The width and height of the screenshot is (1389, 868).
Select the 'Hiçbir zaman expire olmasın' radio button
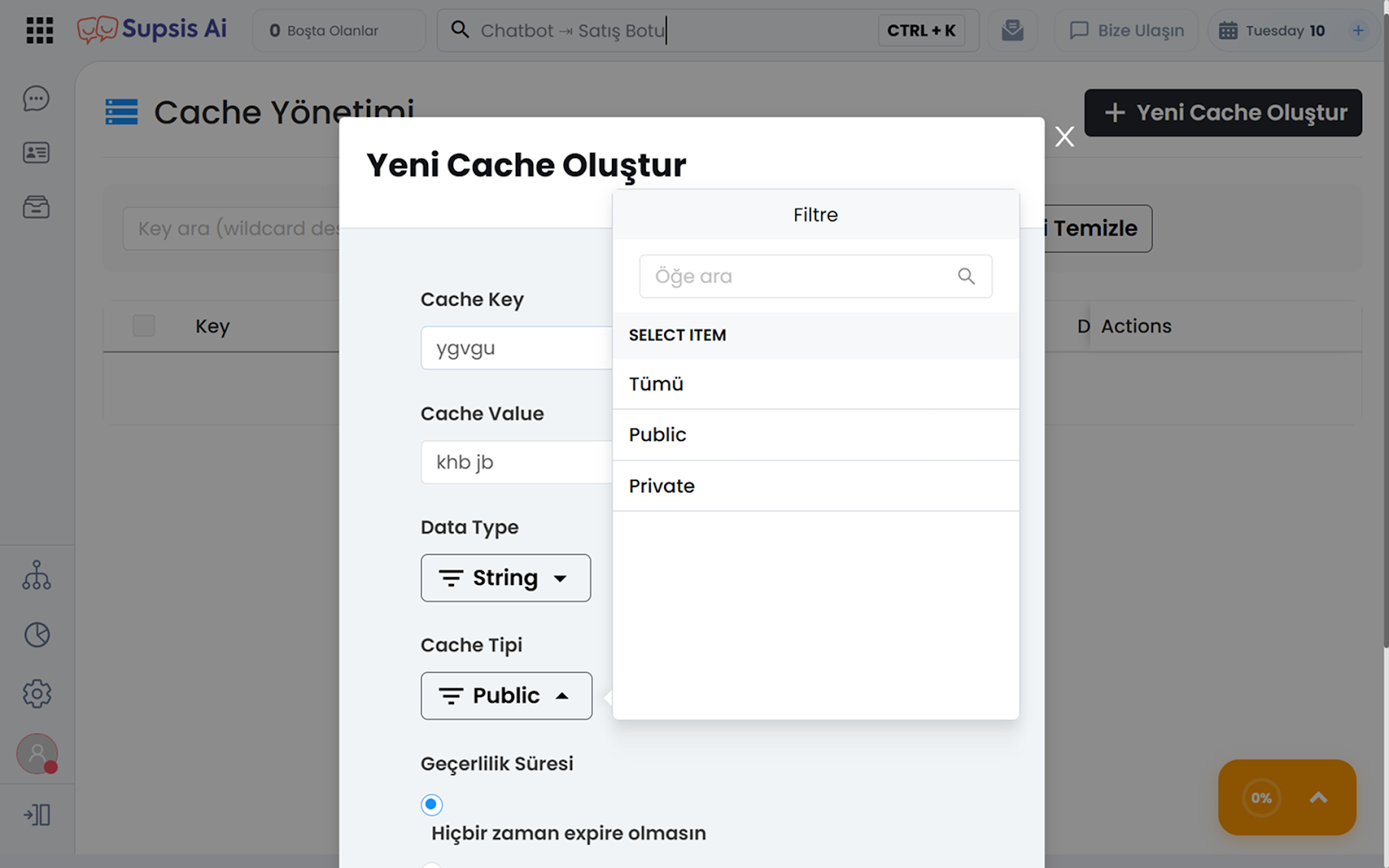(x=431, y=805)
